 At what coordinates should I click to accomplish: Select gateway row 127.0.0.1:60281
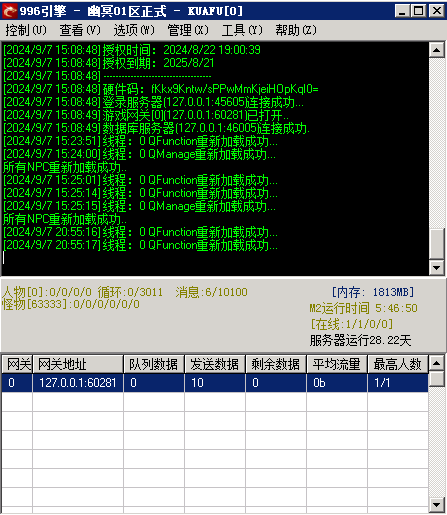pos(215,383)
